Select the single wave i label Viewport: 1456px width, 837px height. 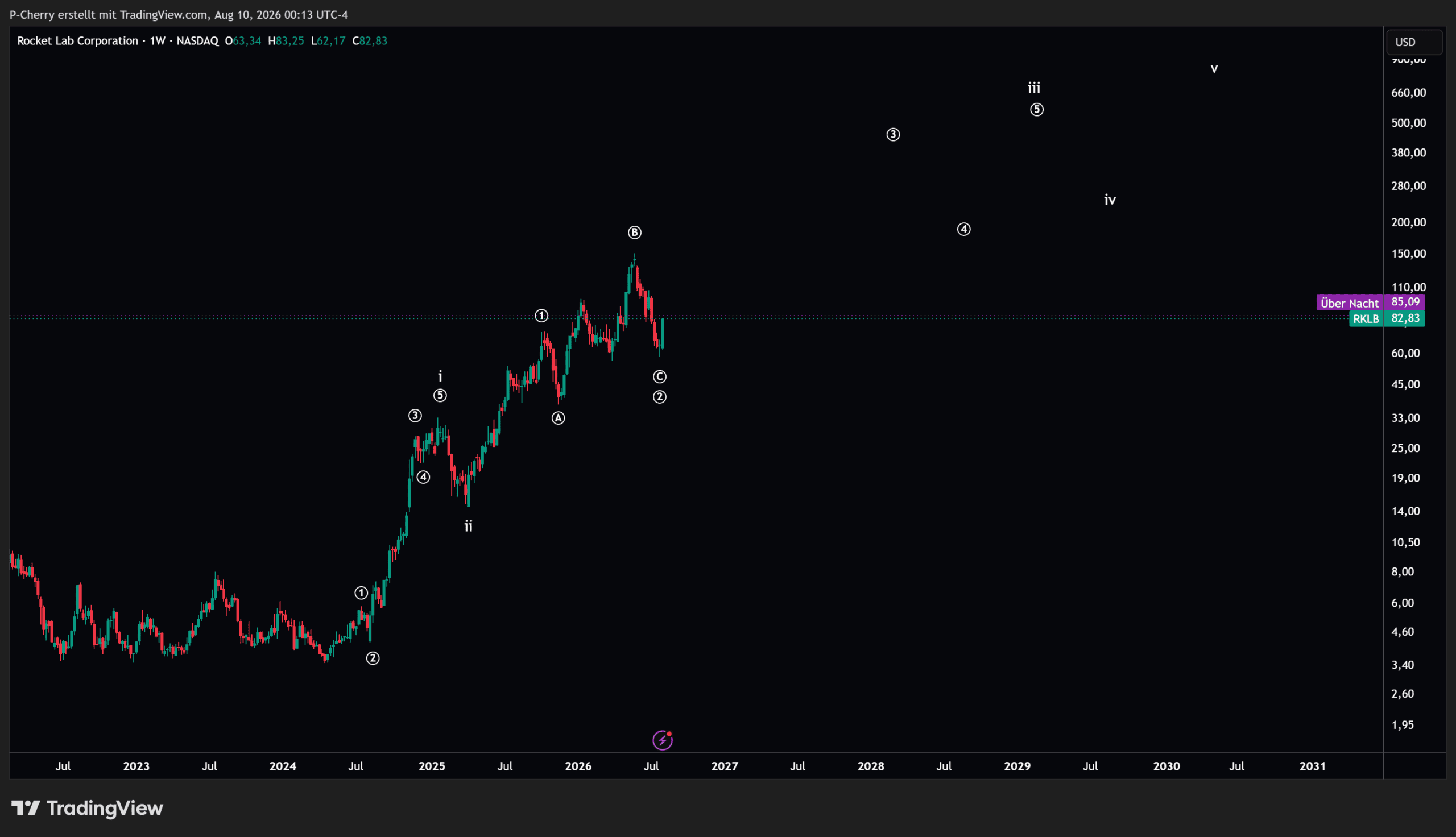(440, 376)
